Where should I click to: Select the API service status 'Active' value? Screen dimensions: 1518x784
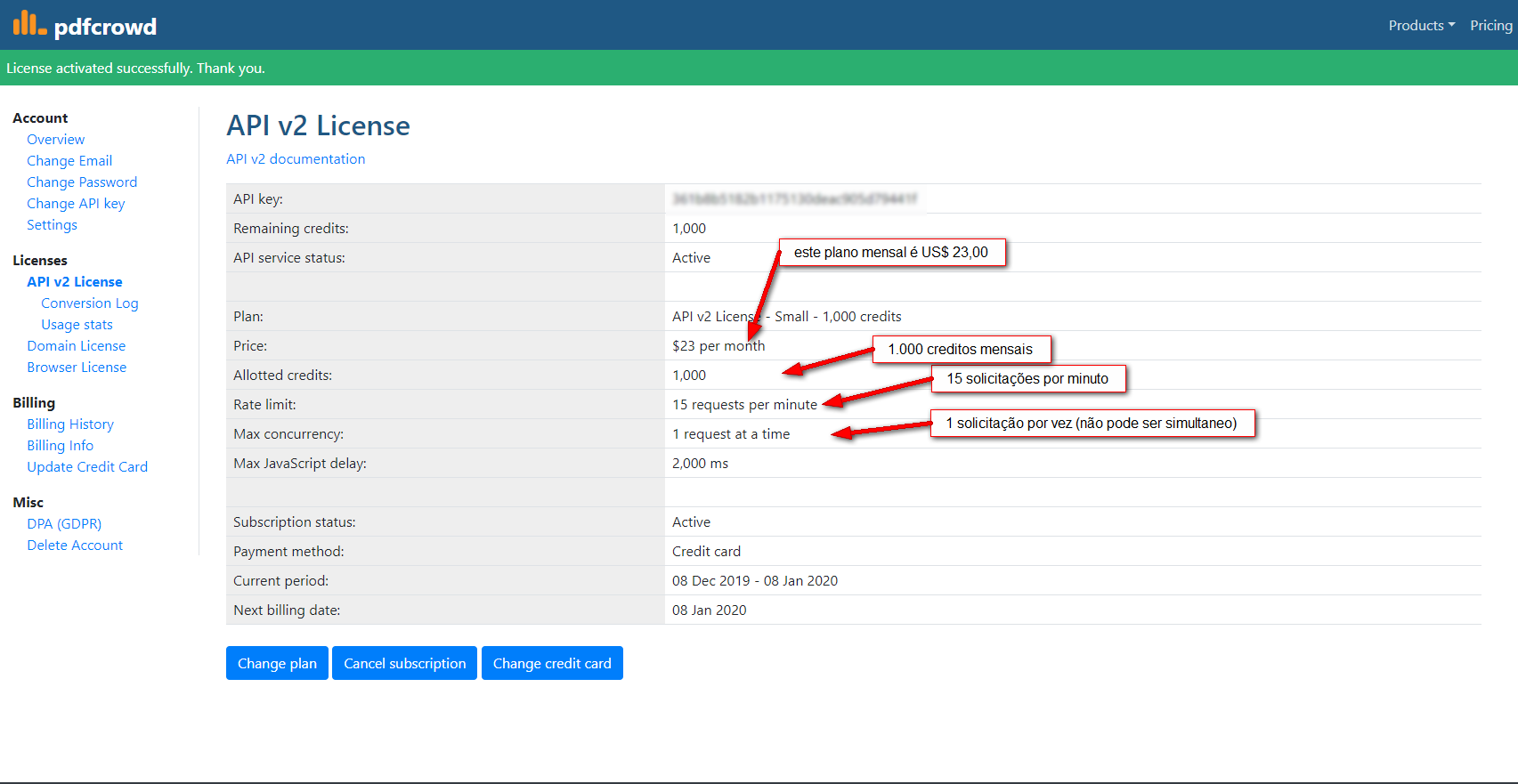click(x=691, y=258)
